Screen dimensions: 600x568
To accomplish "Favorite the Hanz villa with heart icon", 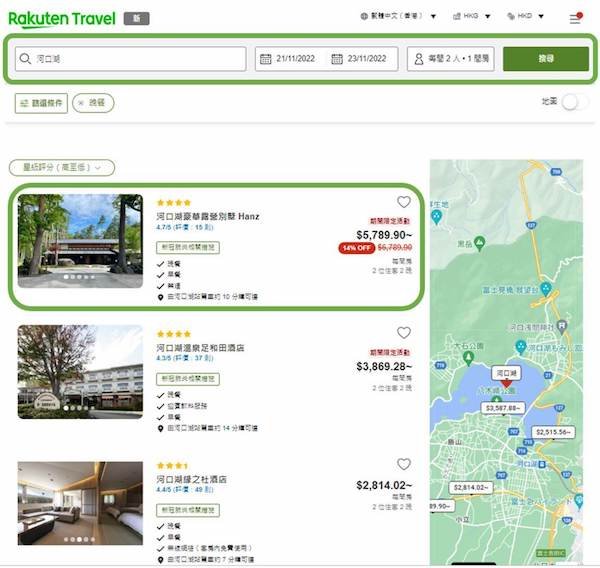I will click(x=404, y=202).
